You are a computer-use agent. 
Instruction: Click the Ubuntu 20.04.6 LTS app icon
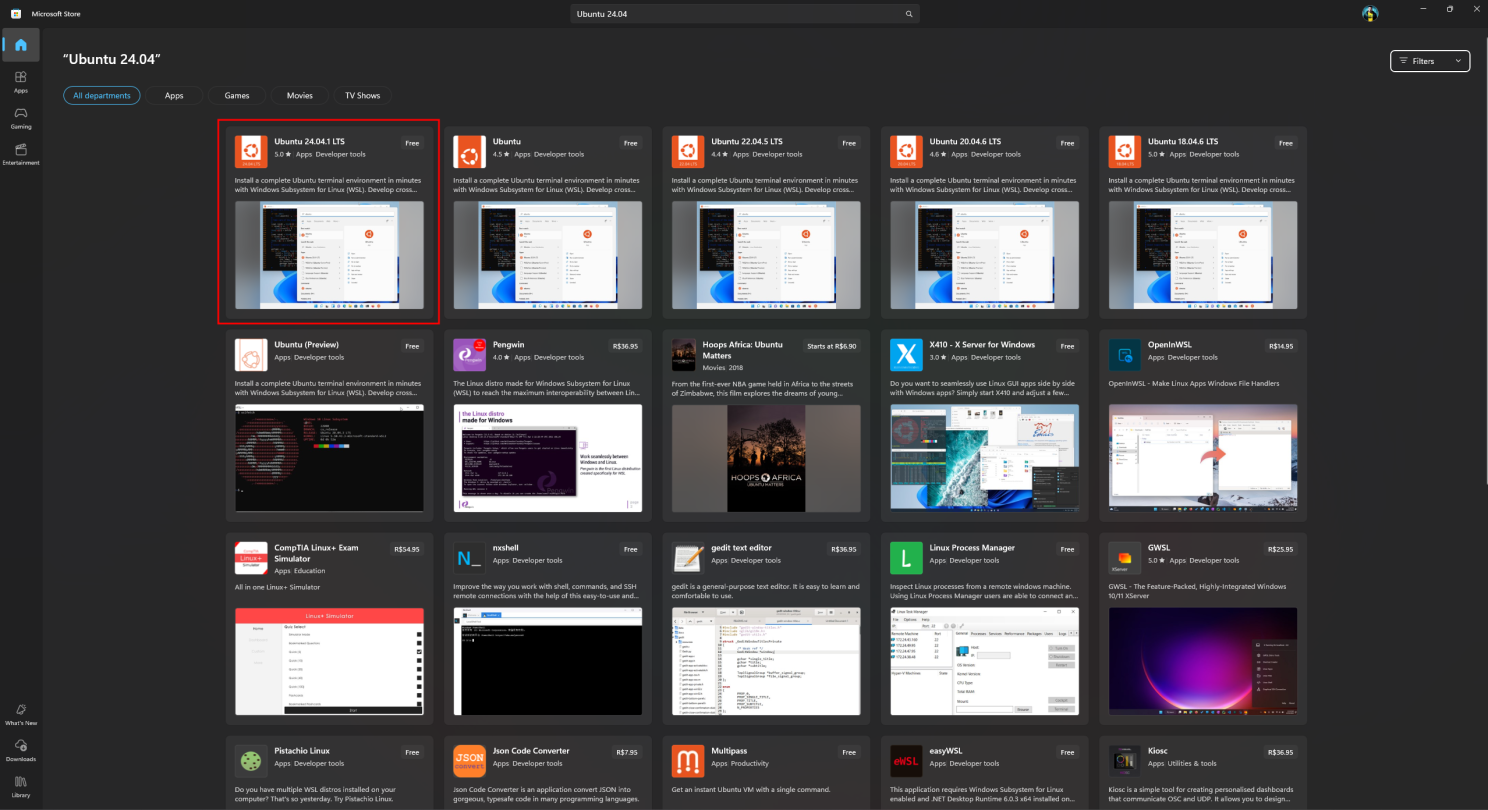click(906, 151)
